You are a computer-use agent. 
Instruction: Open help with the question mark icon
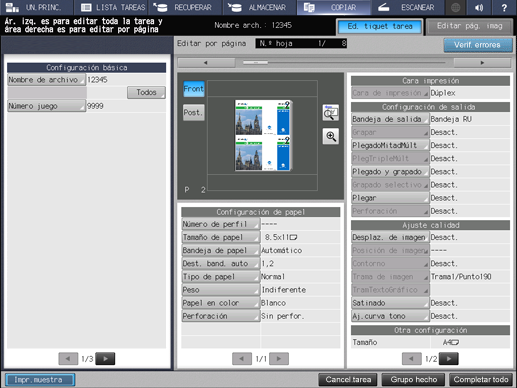tap(504, 7)
